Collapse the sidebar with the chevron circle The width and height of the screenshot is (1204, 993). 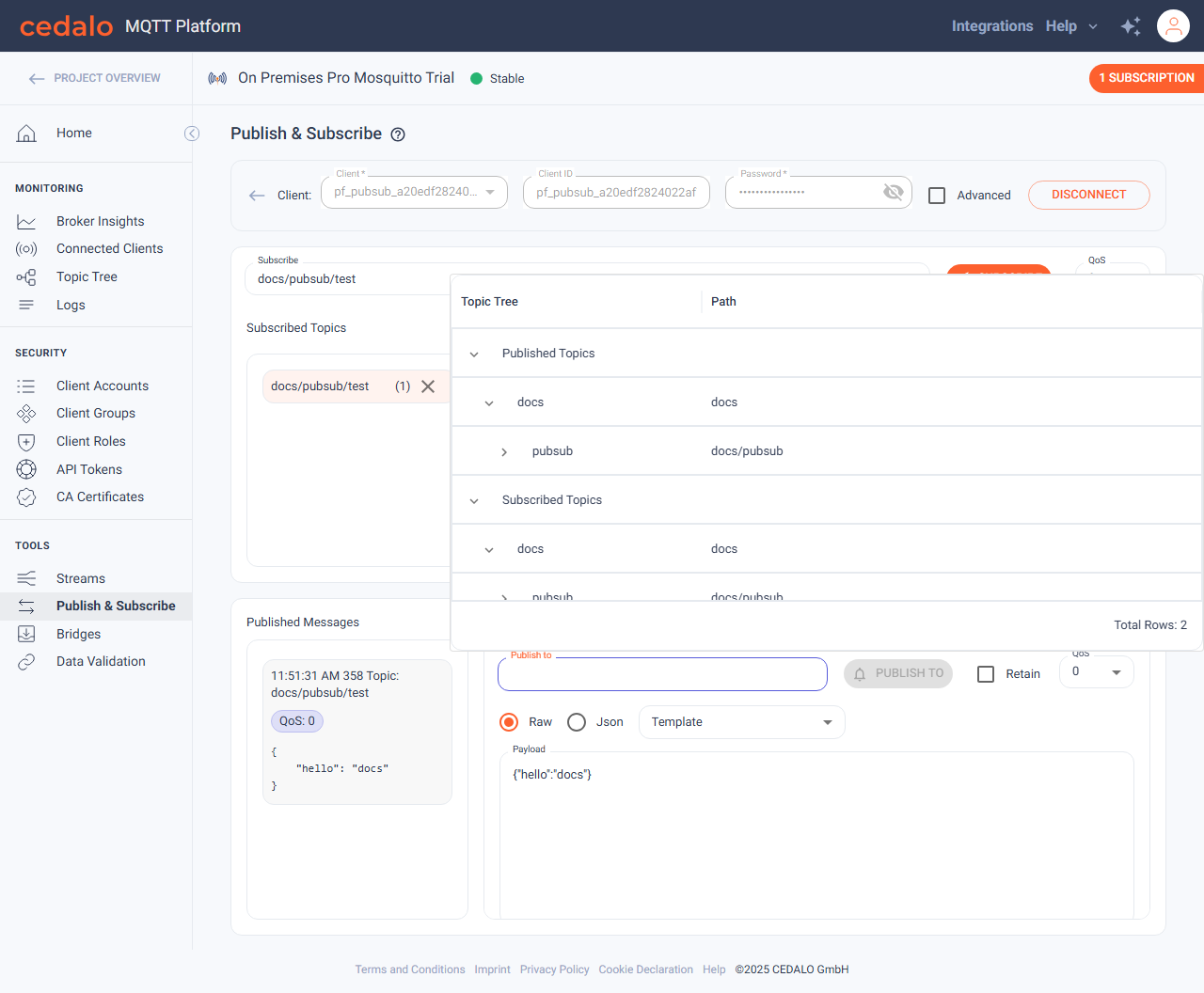(192, 134)
